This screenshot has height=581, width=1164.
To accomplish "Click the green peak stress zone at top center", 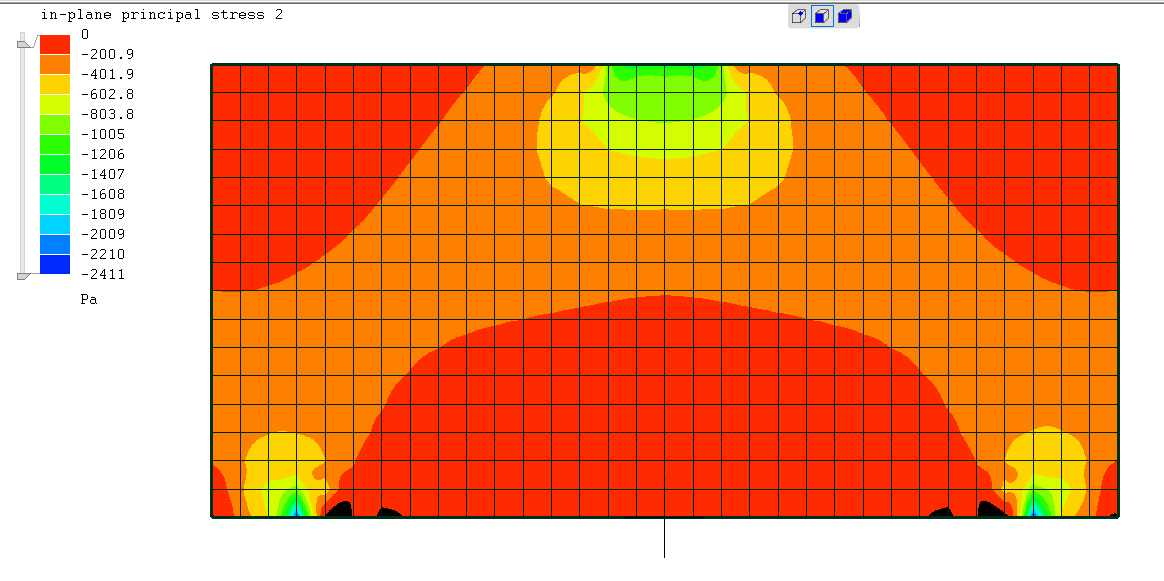I will [664, 91].
